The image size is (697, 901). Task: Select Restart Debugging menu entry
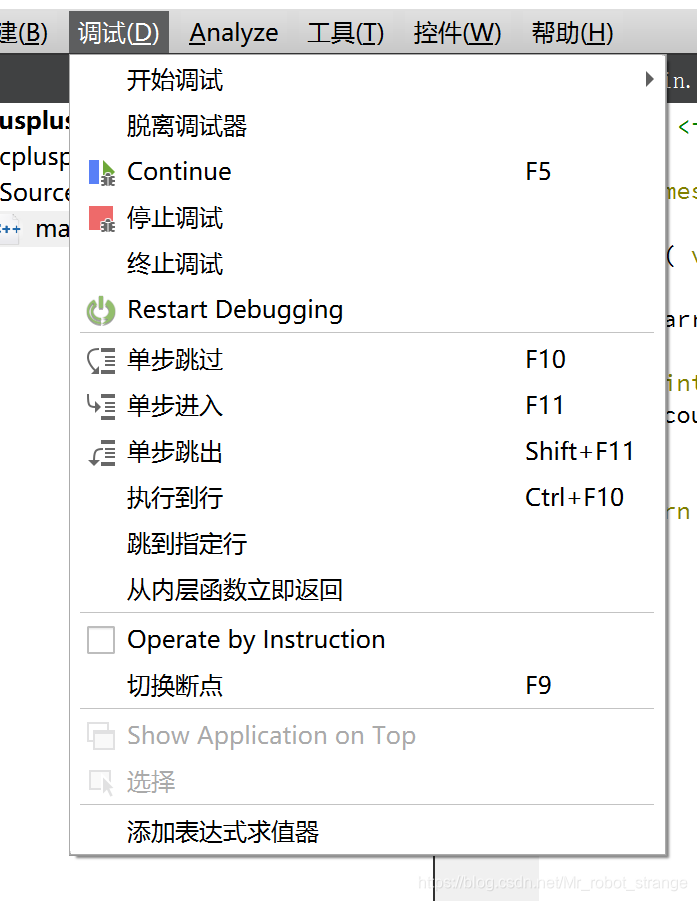(368, 310)
